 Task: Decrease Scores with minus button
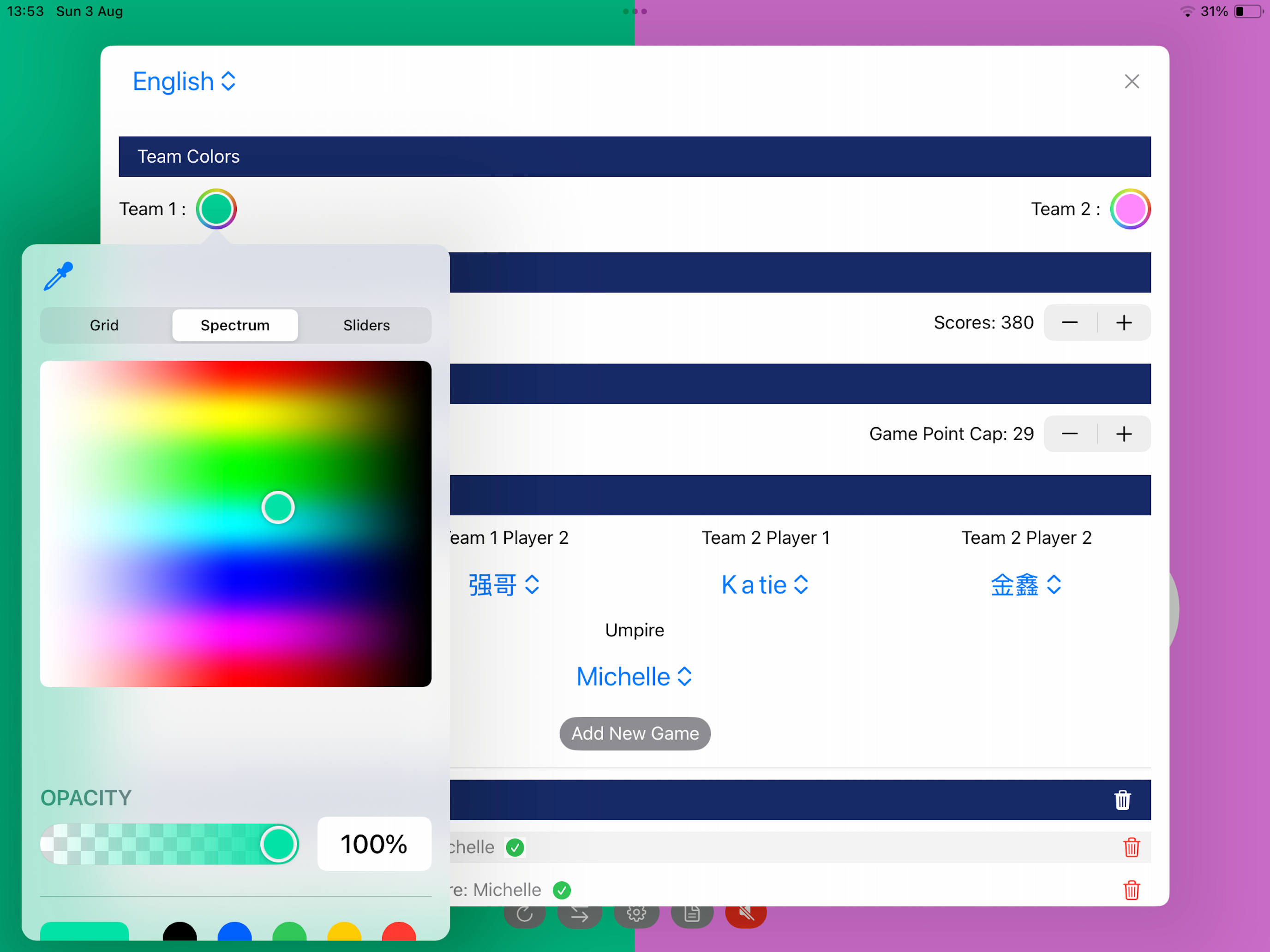(x=1070, y=322)
